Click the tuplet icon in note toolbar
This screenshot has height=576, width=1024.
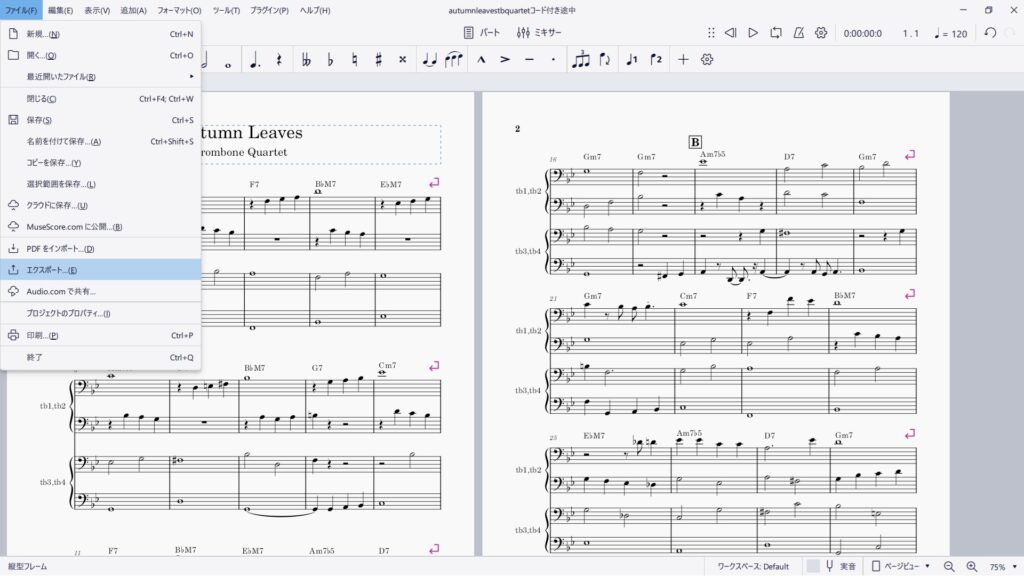pos(581,60)
